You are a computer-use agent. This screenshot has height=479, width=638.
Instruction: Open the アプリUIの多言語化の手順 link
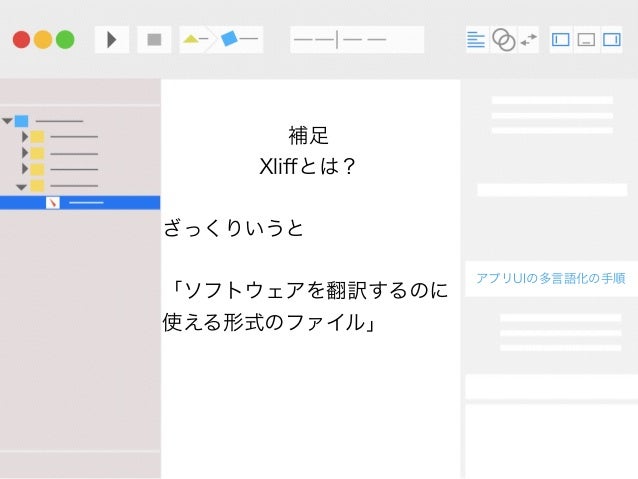(551, 278)
